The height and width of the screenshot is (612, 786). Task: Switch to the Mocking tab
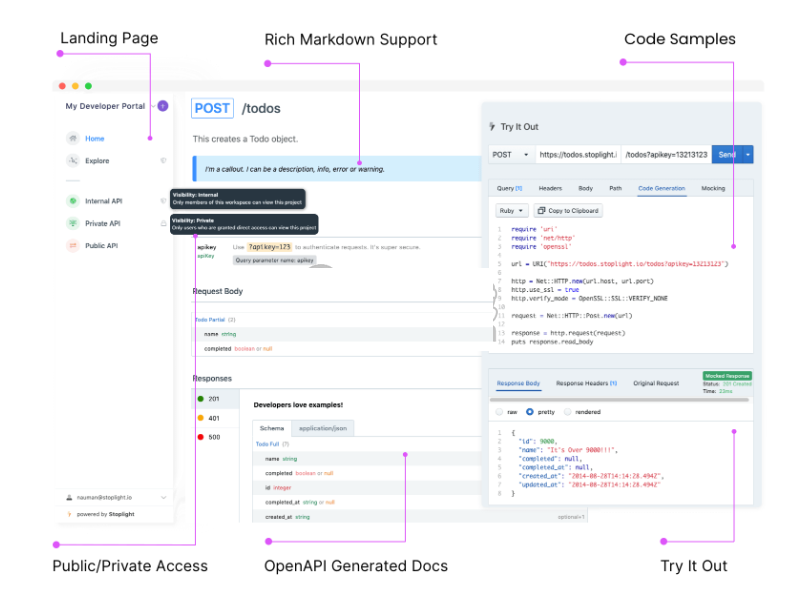pyautogui.click(x=713, y=188)
